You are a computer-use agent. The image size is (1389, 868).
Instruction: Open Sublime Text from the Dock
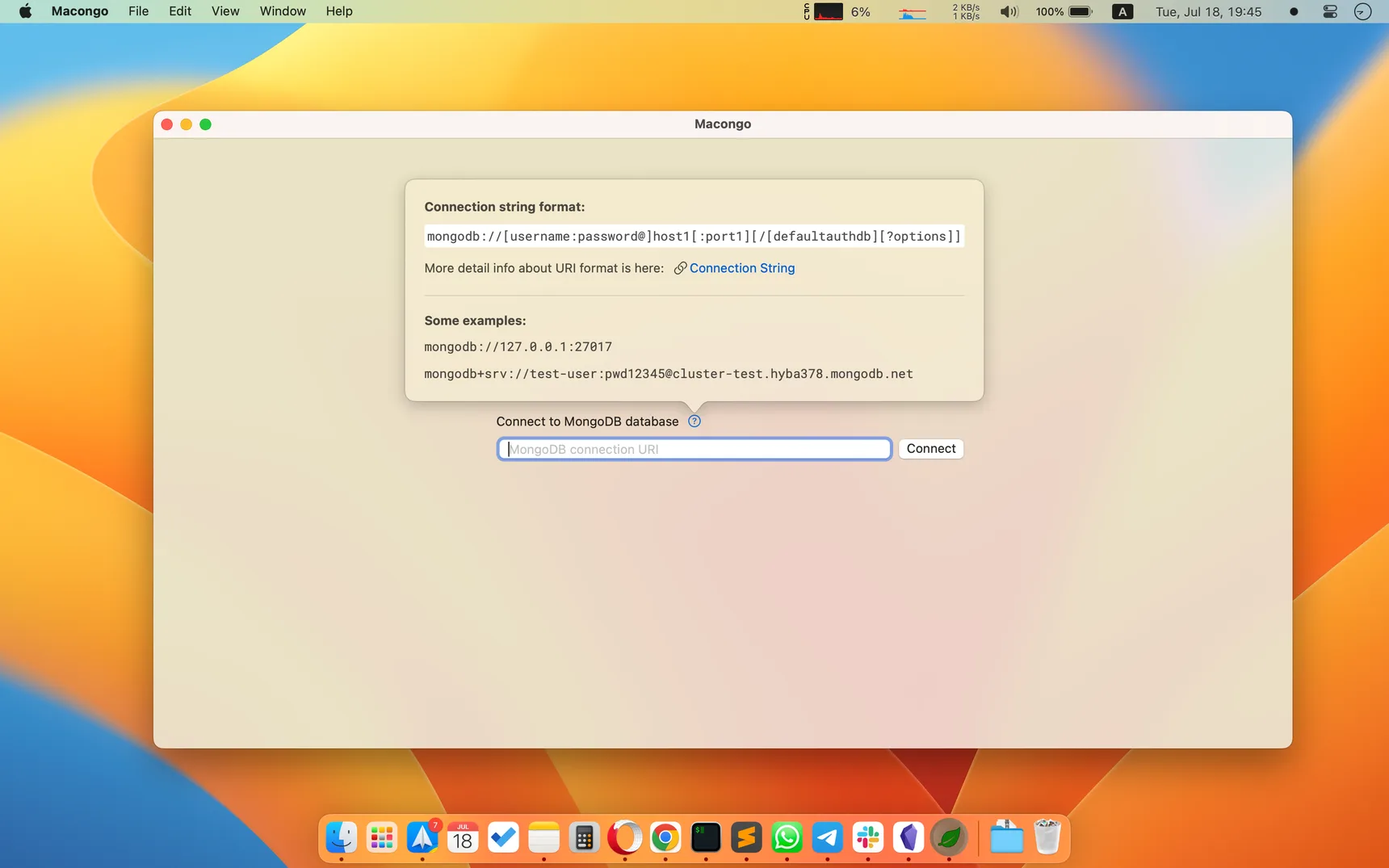pos(746,838)
